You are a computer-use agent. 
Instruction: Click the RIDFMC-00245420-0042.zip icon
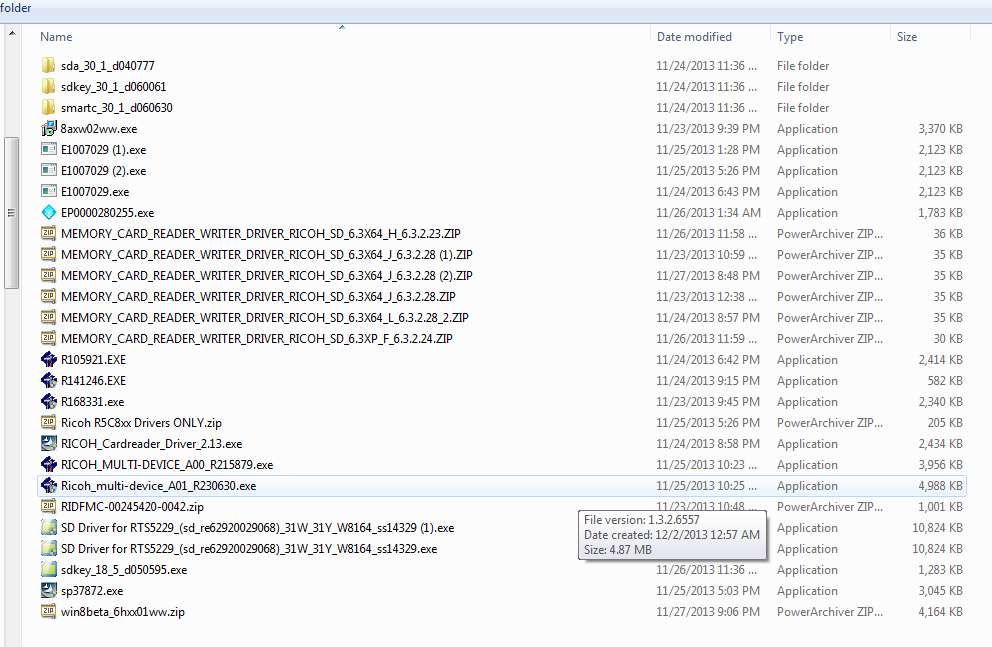point(49,506)
